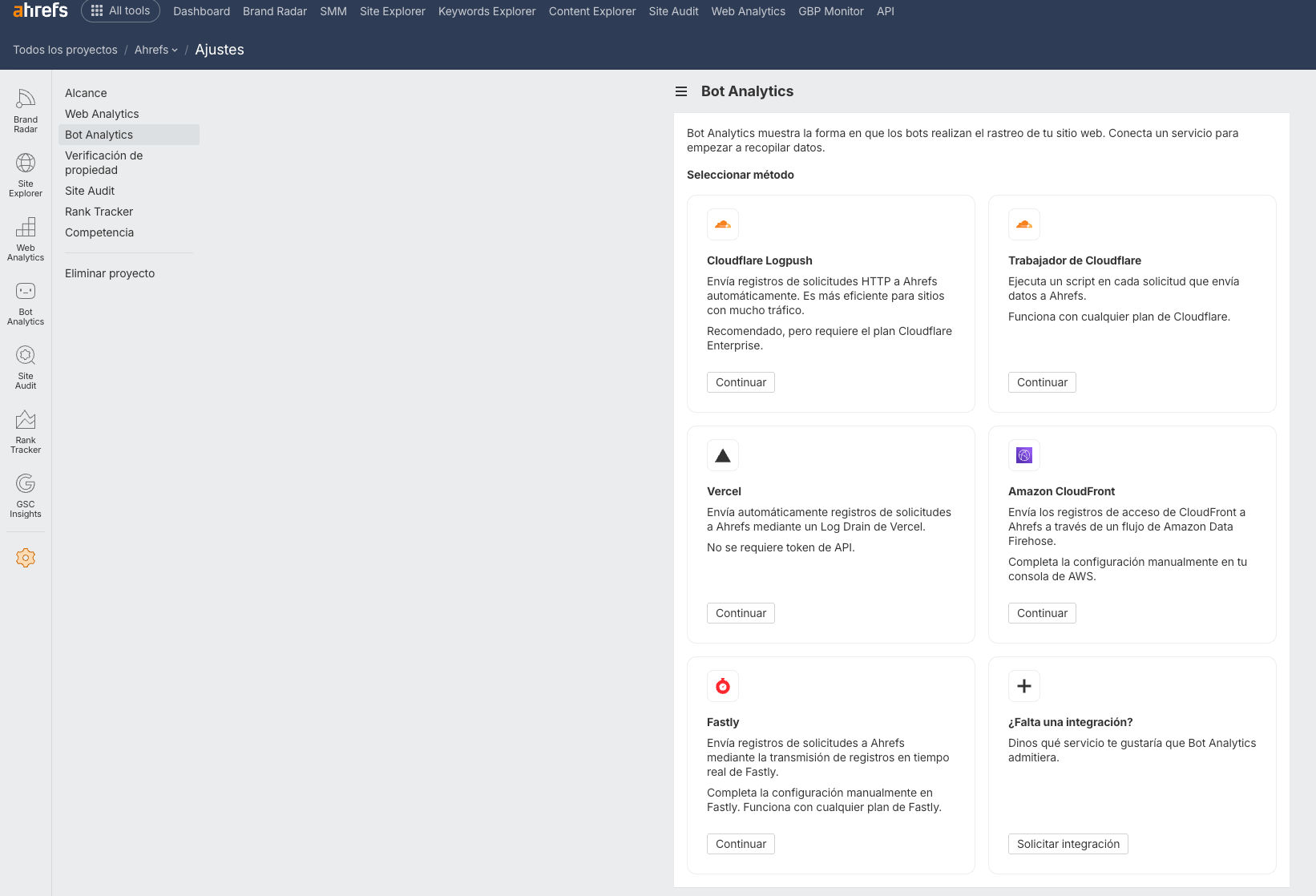Open GBP Monitor in top navigation
This screenshot has height=896, width=1316.
tap(831, 11)
